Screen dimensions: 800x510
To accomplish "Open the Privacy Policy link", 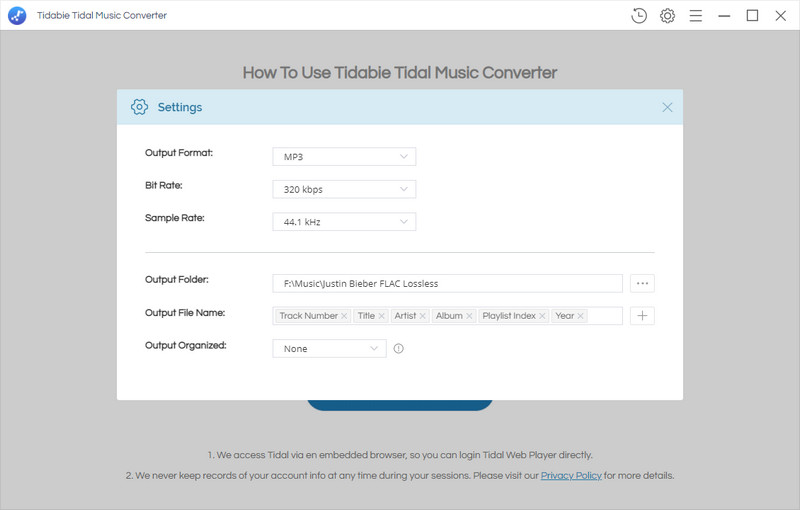I will tap(571, 475).
